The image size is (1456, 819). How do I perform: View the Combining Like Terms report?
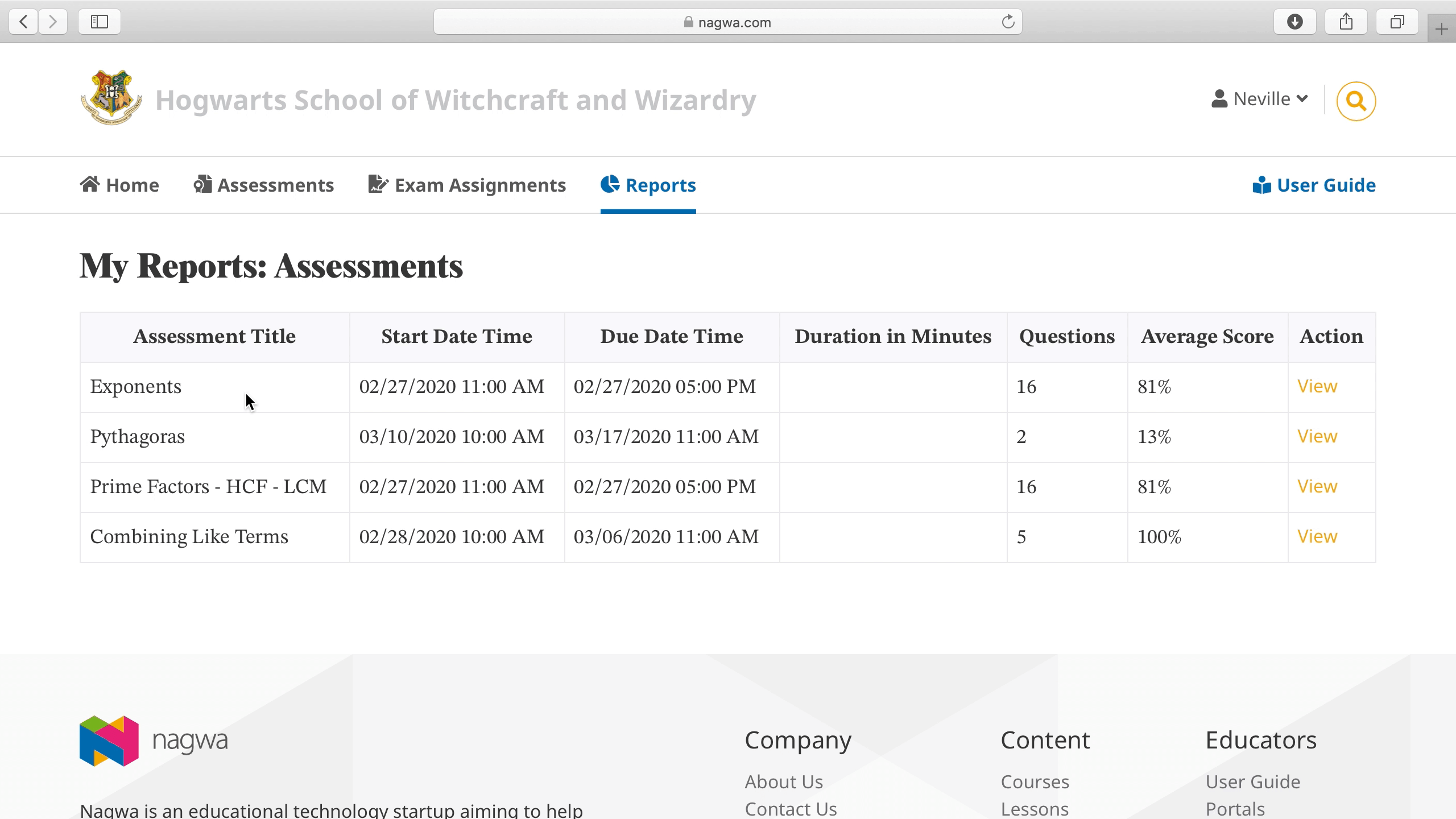[1317, 536]
